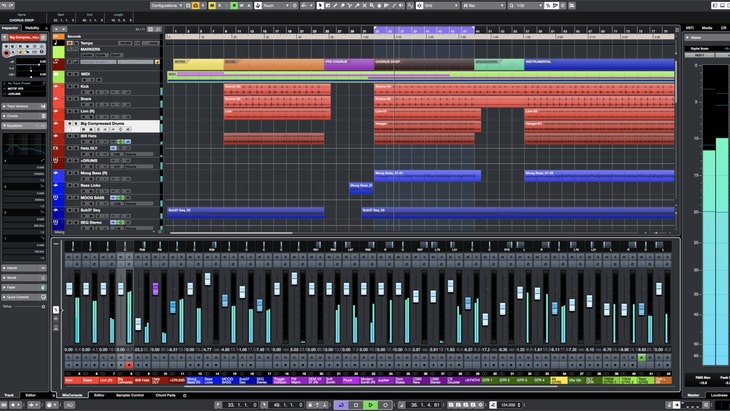The height and width of the screenshot is (411, 730).
Task: Click the track search magnifier icon
Action: [x=158, y=29]
